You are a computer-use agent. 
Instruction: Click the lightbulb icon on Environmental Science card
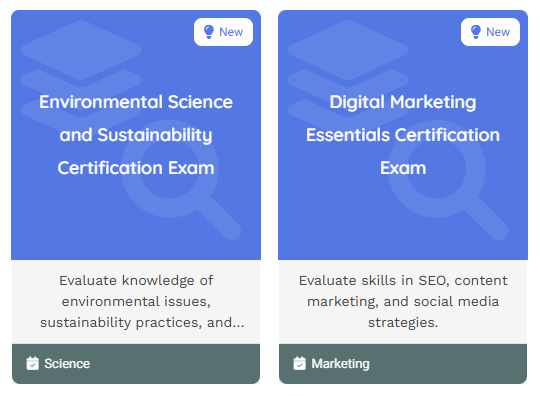209,32
